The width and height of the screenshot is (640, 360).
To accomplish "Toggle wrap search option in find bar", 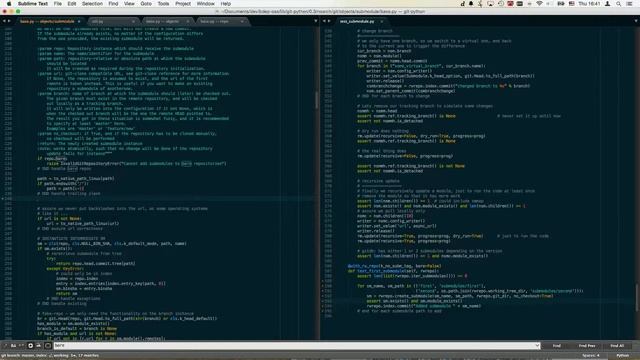I will [x=30, y=345].
